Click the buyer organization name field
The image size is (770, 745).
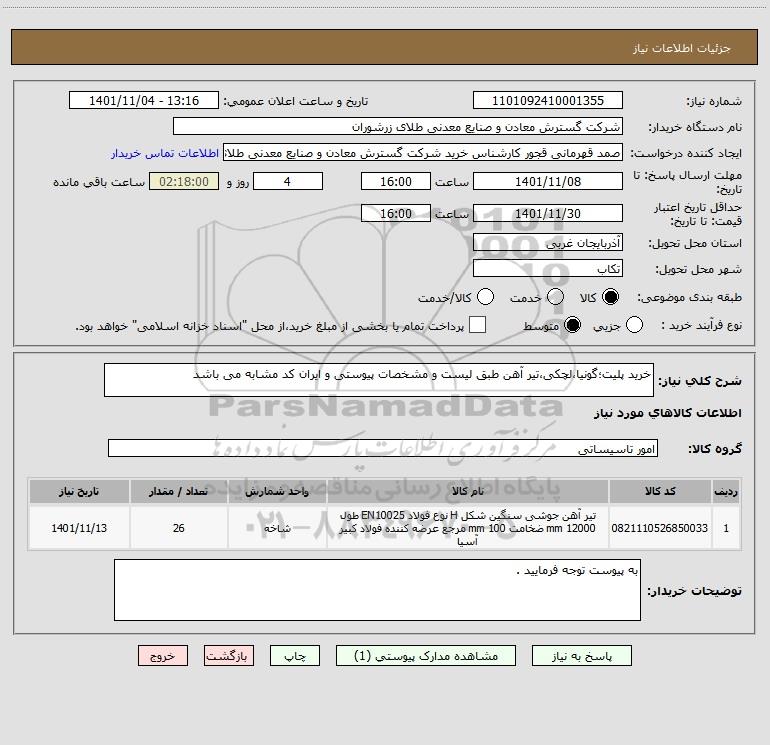coord(398,127)
